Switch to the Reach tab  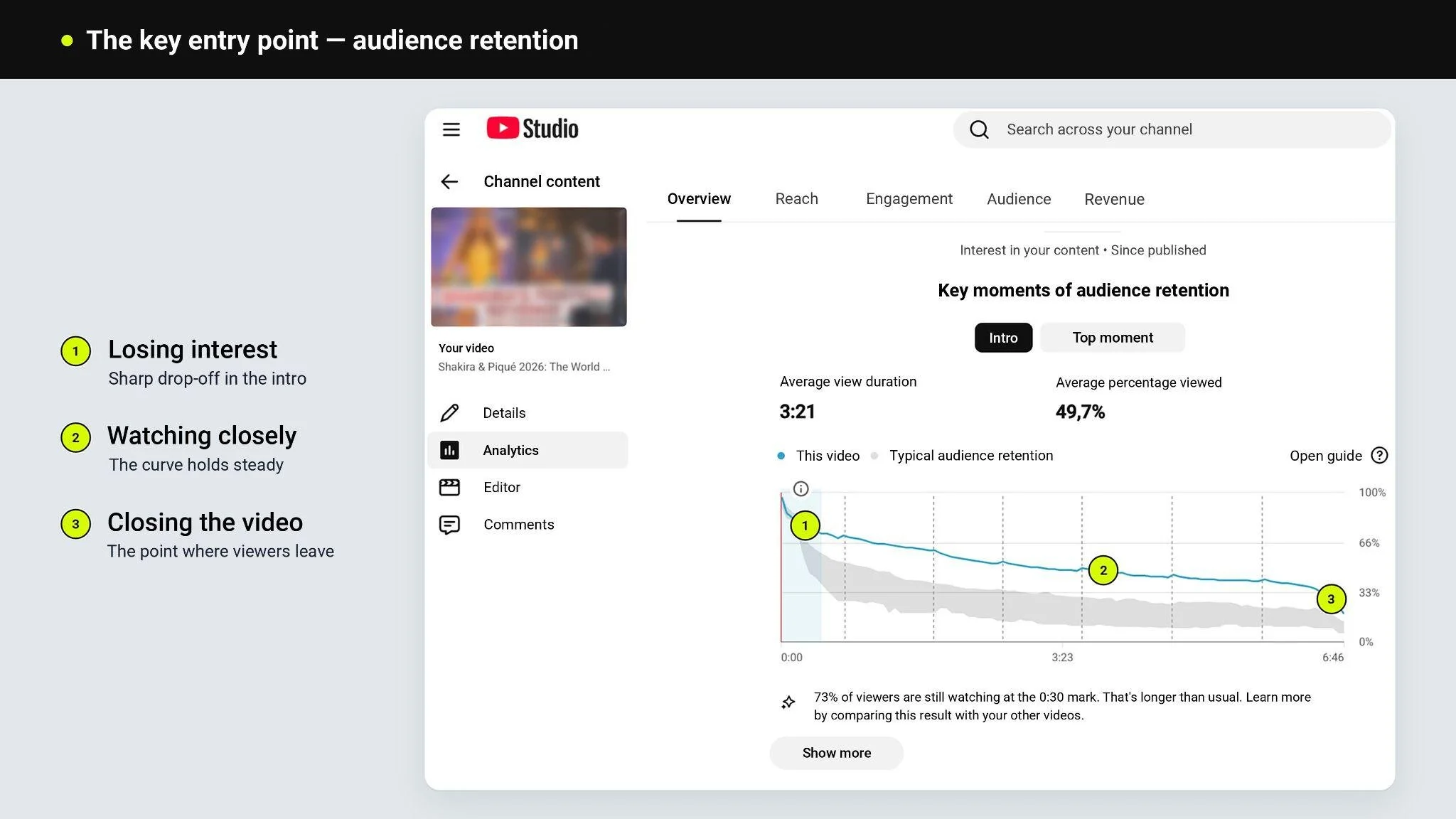coord(796,199)
